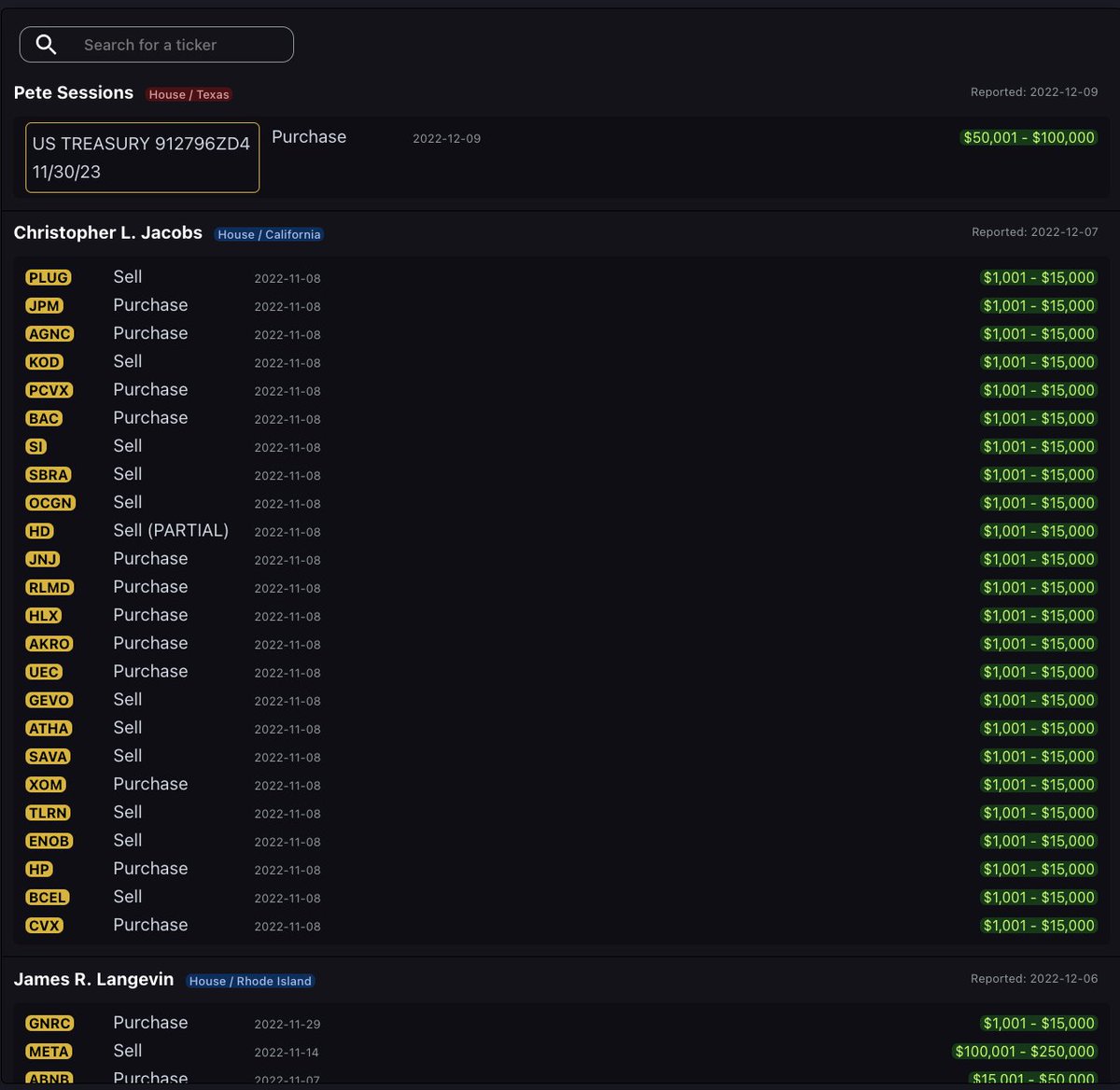
Task: Click the PLUG ticker badge
Action: 48,277
